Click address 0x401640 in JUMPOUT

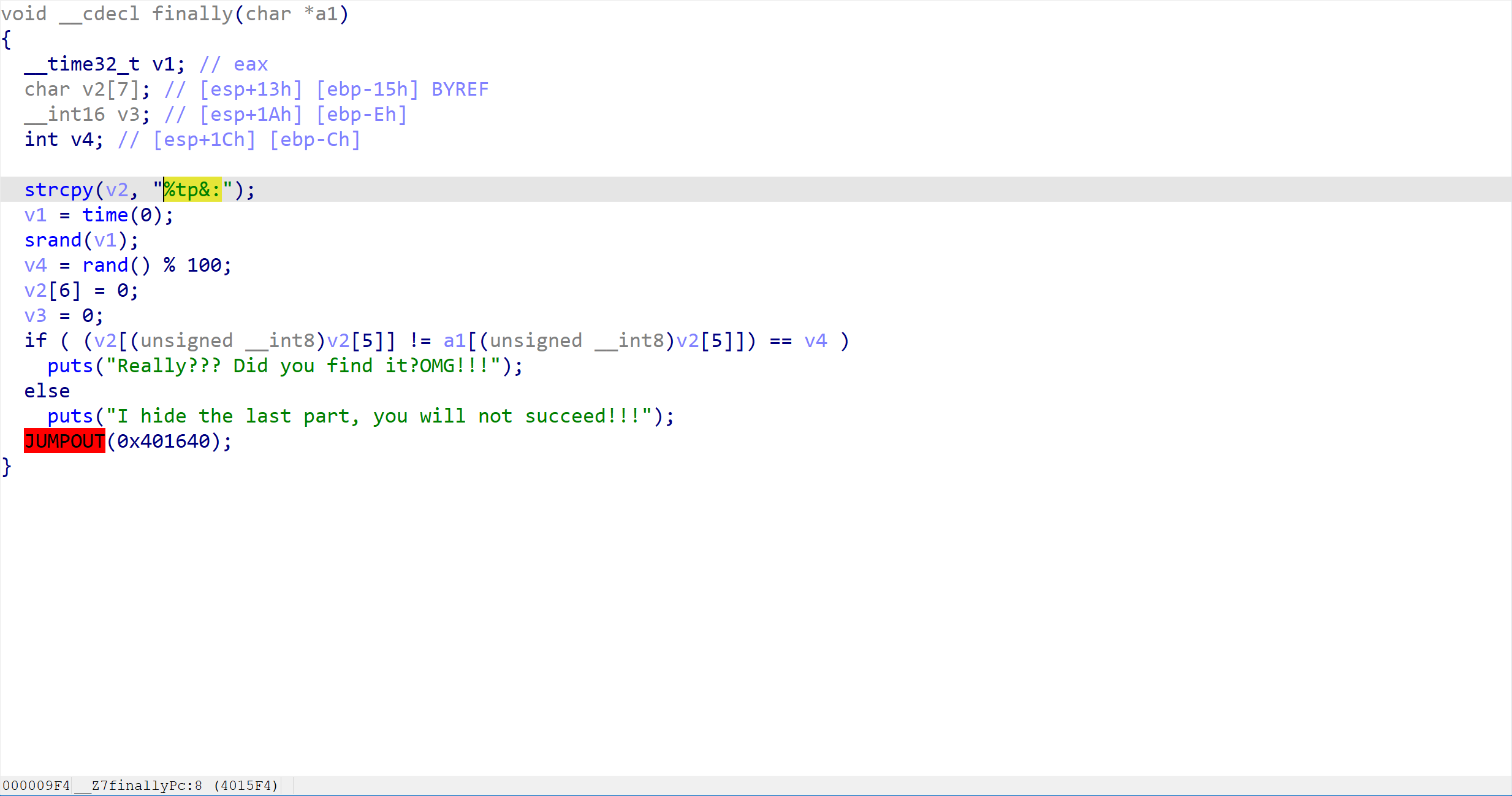point(164,441)
